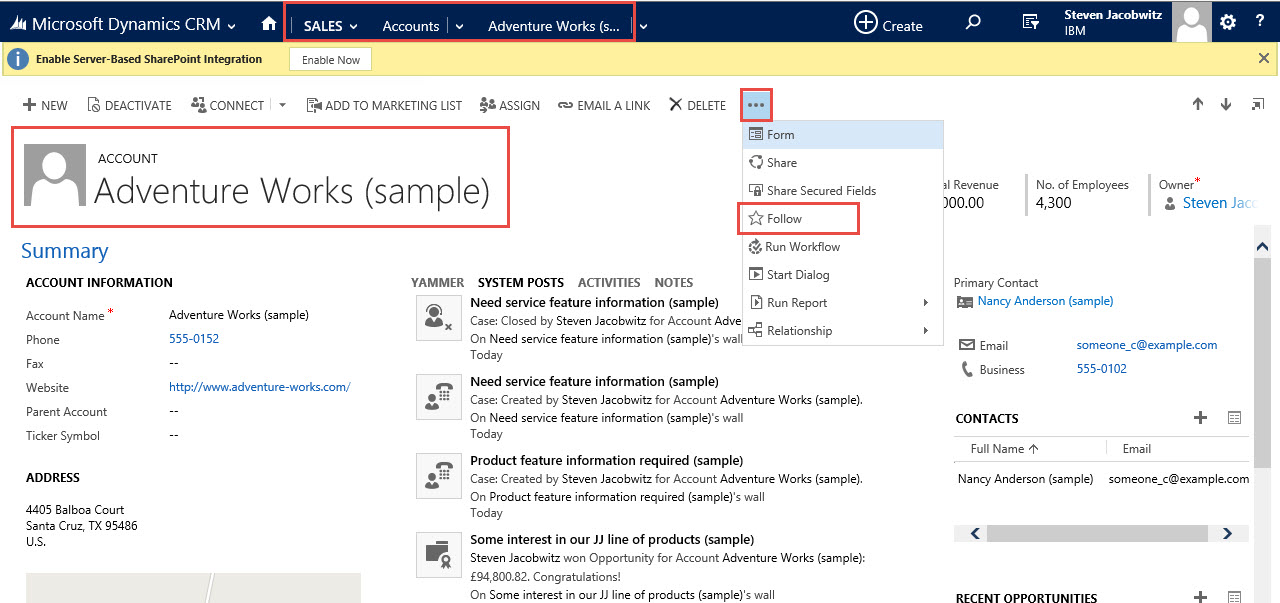1280x603 pixels.
Task: Click the Home icon in navigation bar
Action: 268,24
